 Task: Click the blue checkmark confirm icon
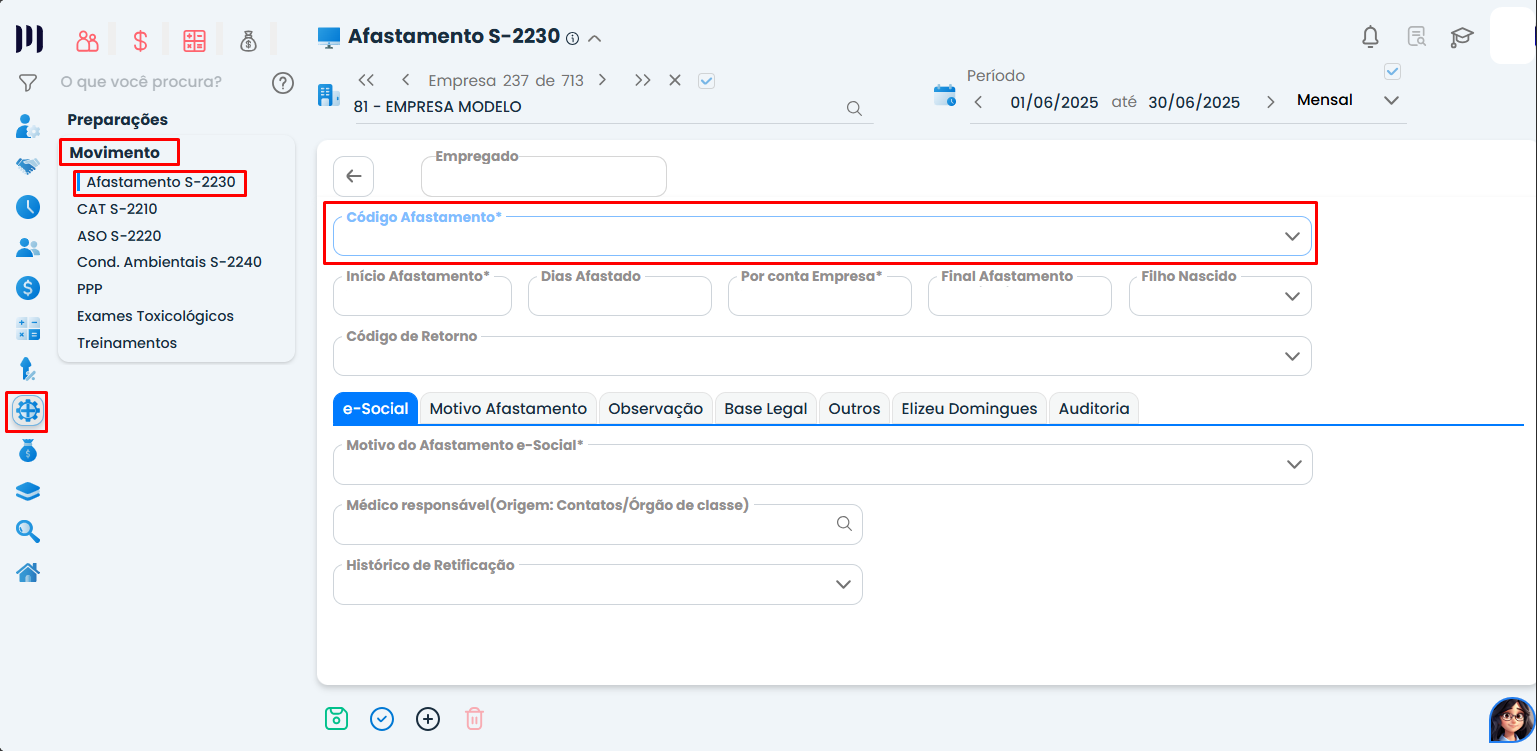tap(382, 718)
